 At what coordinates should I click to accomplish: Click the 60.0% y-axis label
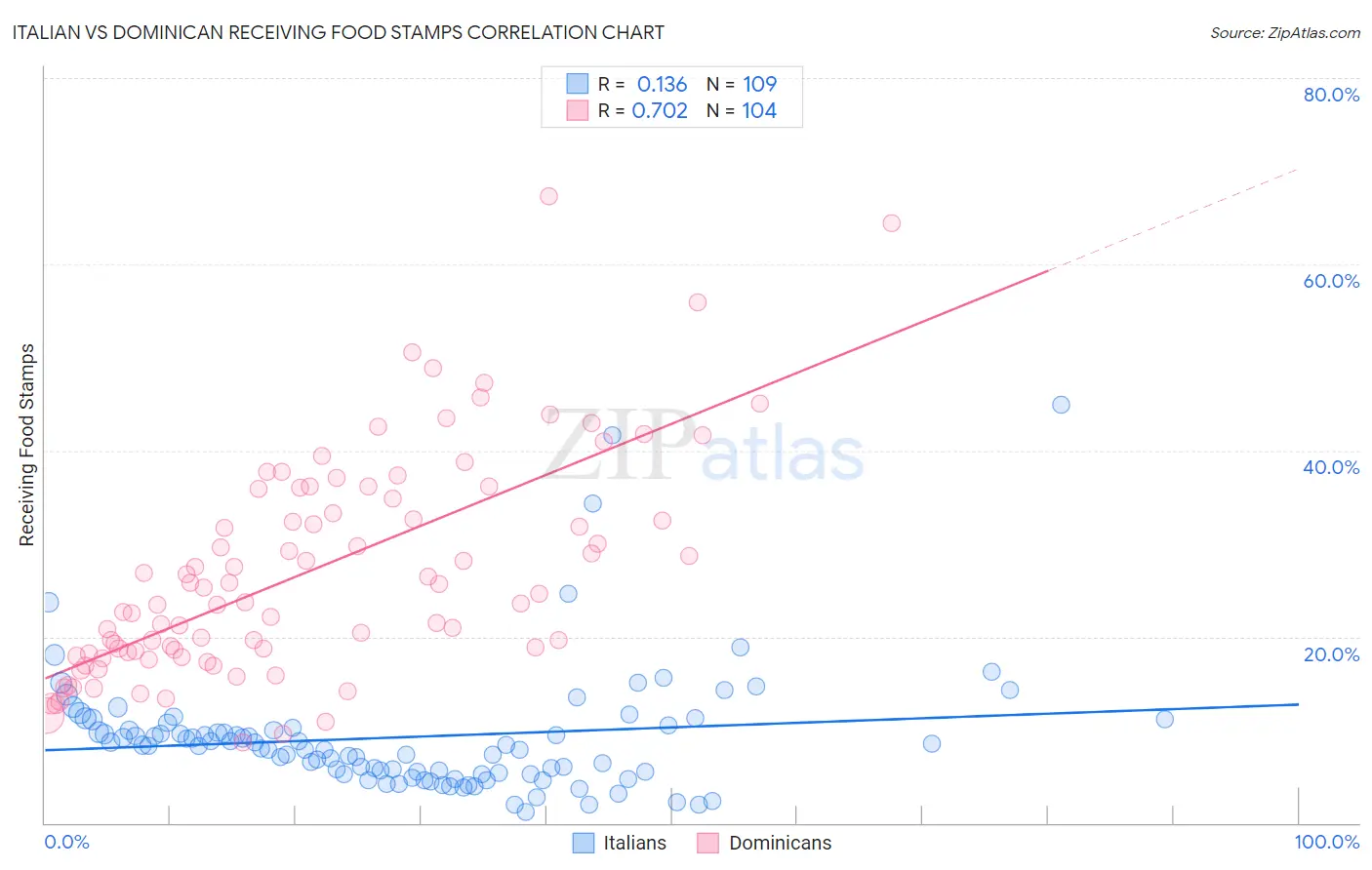[x=1331, y=281]
